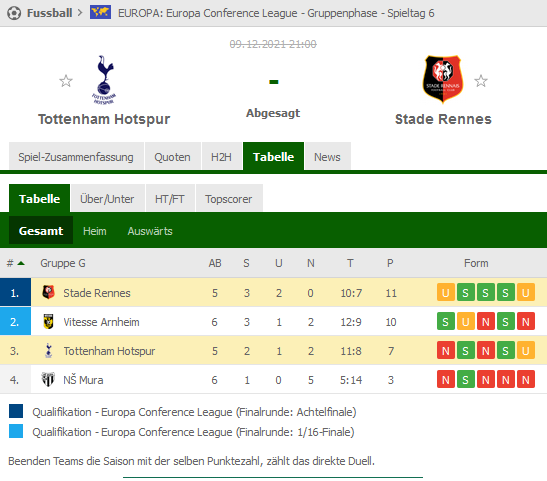The width and height of the screenshot is (547, 481).
Task: Show the Heim table view
Action: pos(95,231)
